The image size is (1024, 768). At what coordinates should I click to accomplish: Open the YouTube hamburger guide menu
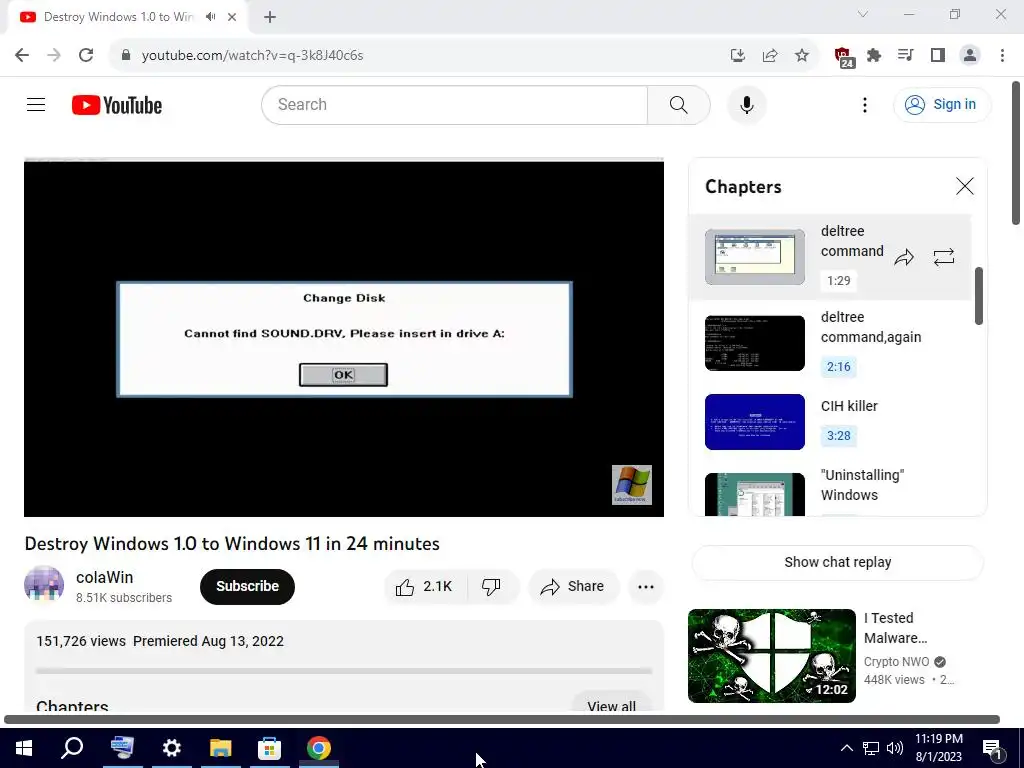[x=36, y=104]
